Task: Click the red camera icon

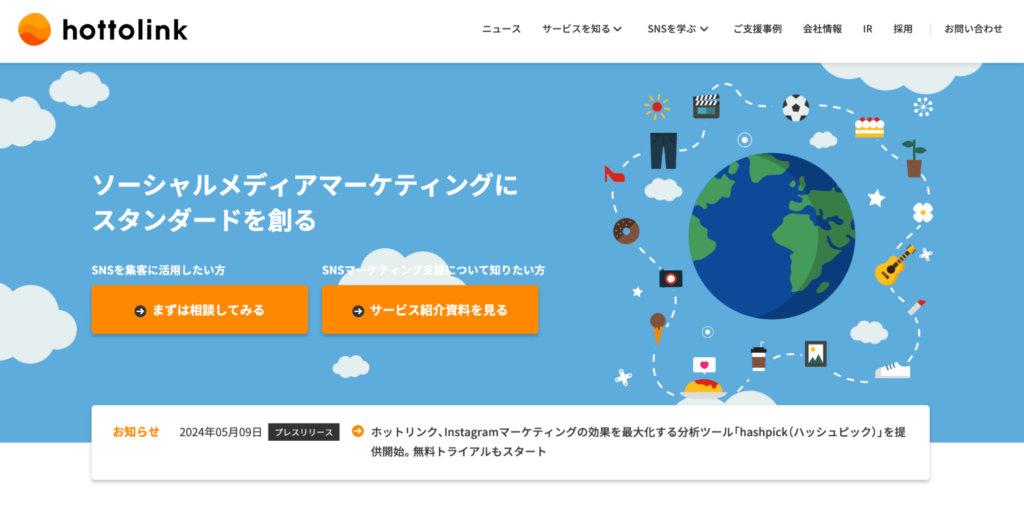Action: tap(670, 278)
